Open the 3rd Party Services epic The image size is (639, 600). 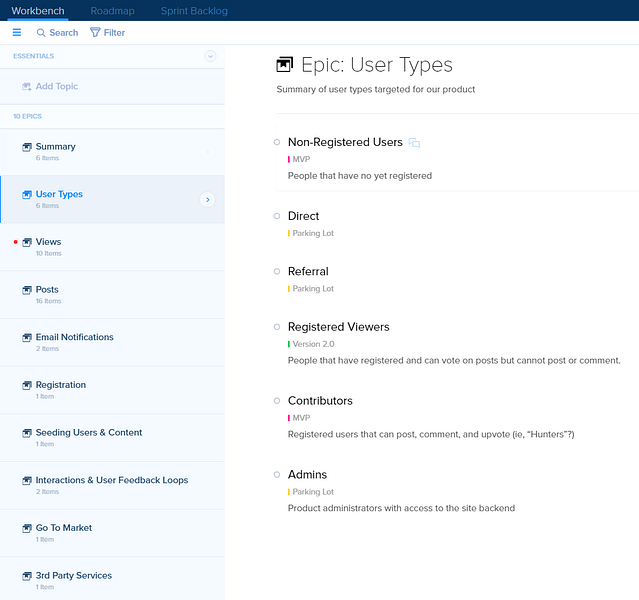coord(112,579)
